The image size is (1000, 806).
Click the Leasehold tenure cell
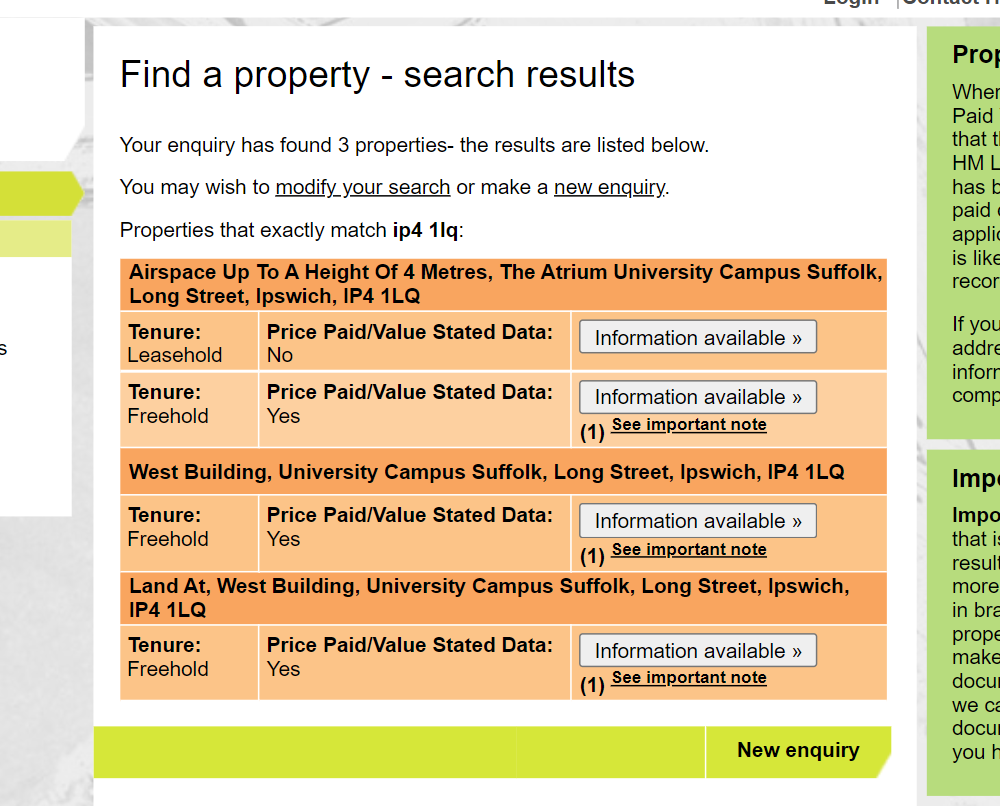189,342
